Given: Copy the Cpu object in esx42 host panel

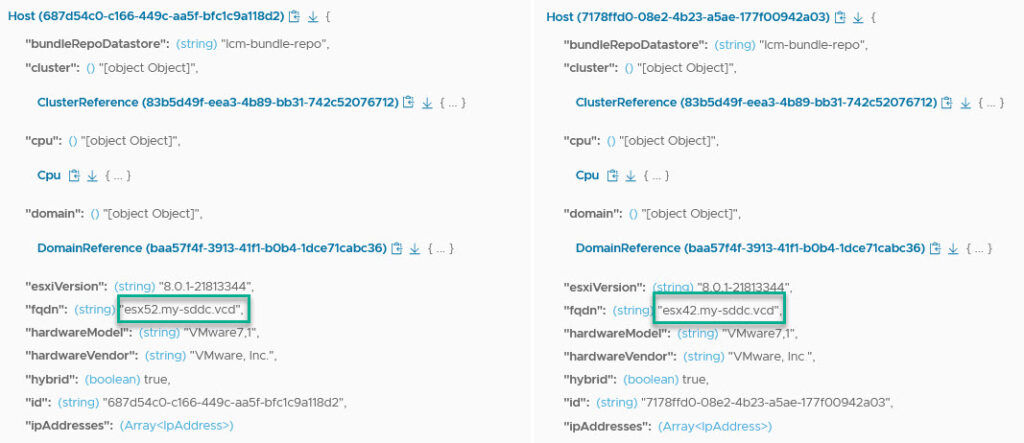Looking at the screenshot, I should [613, 176].
